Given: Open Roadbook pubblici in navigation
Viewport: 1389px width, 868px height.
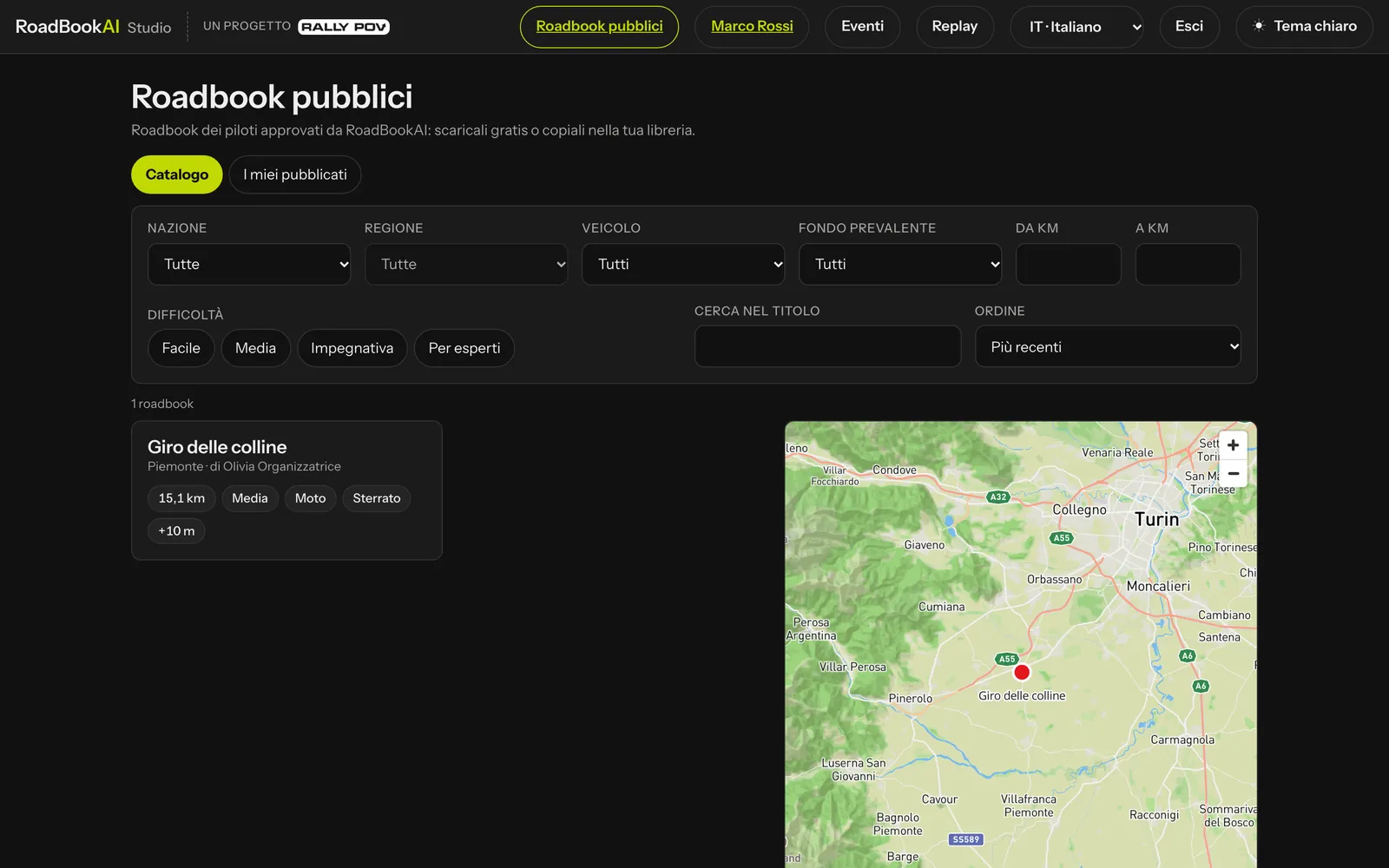Looking at the screenshot, I should (599, 27).
